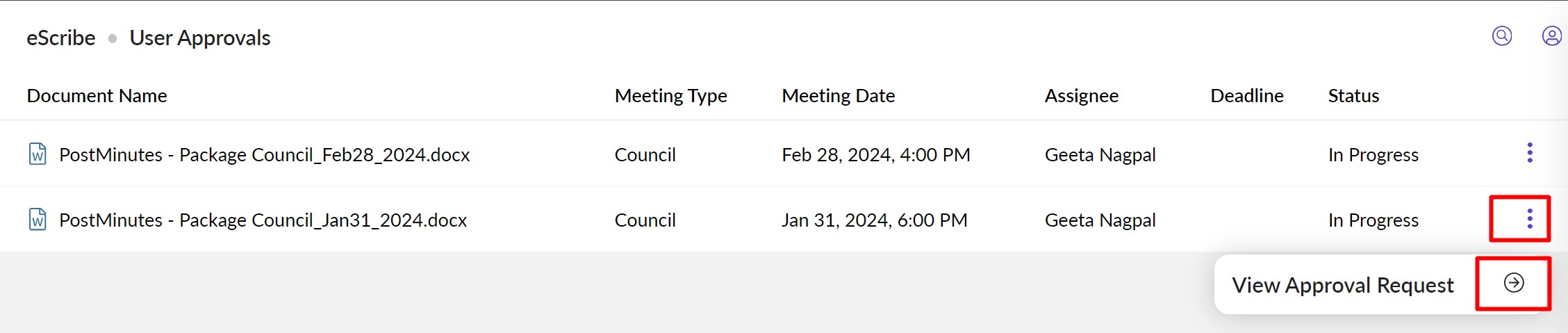Screen dimensions: 1568x333
Task: Open PostMinutes - Package Council_Jan31_2024.docx
Action: click(x=263, y=220)
